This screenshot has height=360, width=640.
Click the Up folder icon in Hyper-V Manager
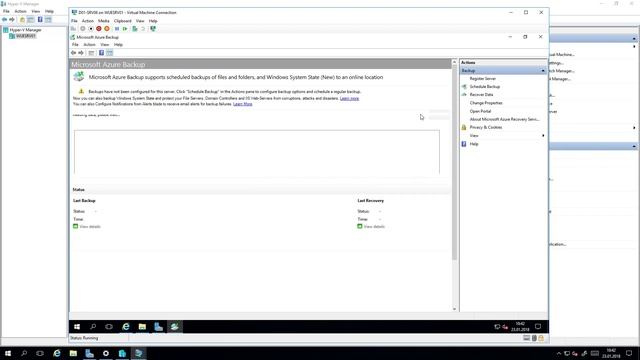click(x=22, y=19)
